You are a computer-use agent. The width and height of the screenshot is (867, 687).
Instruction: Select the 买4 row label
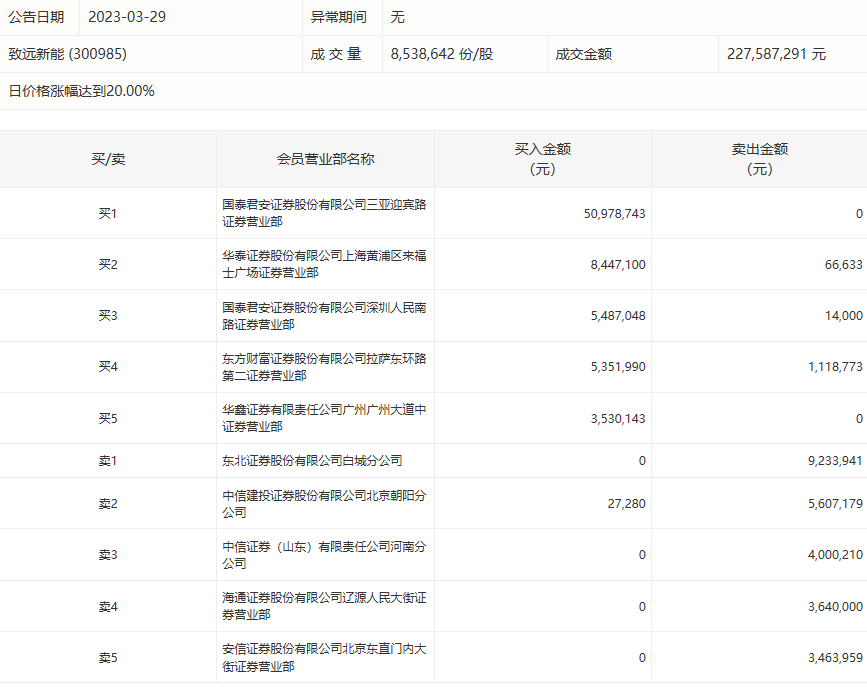click(108, 367)
